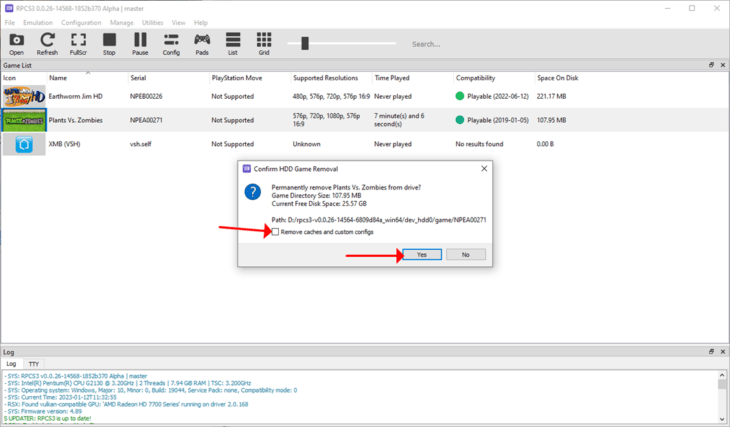This screenshot has width=730, height=427.
Task: Toggle fullscreen with FullScr icon
Action: click(78, 44)
